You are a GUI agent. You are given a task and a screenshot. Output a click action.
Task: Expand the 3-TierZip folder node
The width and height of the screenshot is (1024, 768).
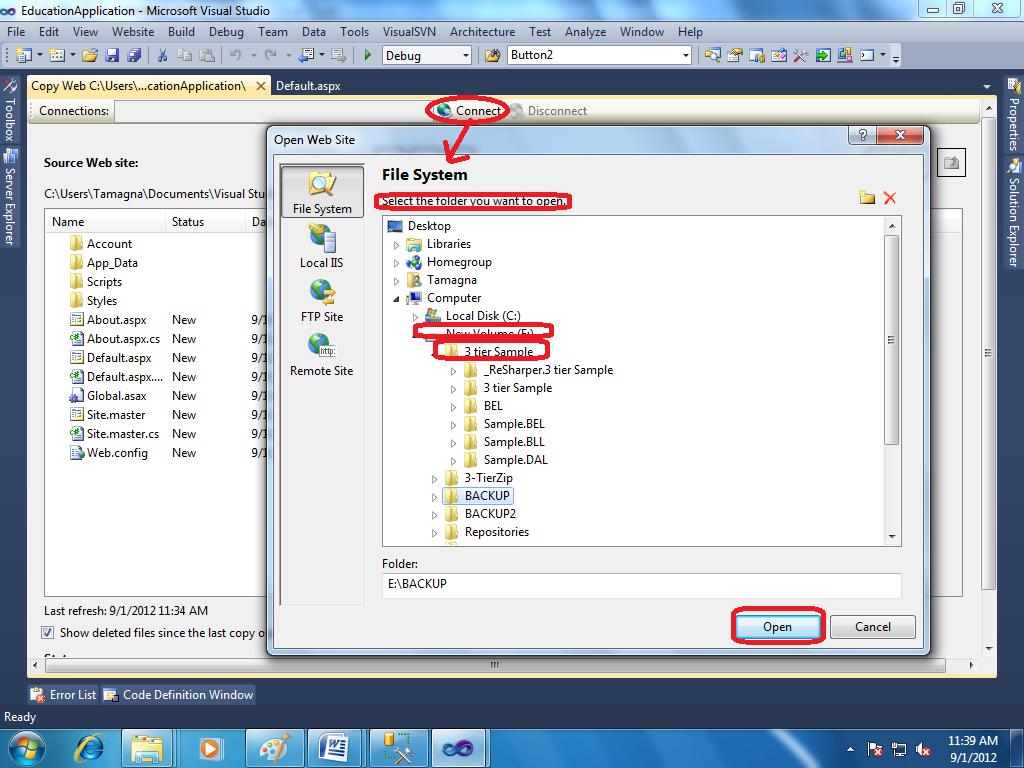pyautogui.click(x=434, y=479)
